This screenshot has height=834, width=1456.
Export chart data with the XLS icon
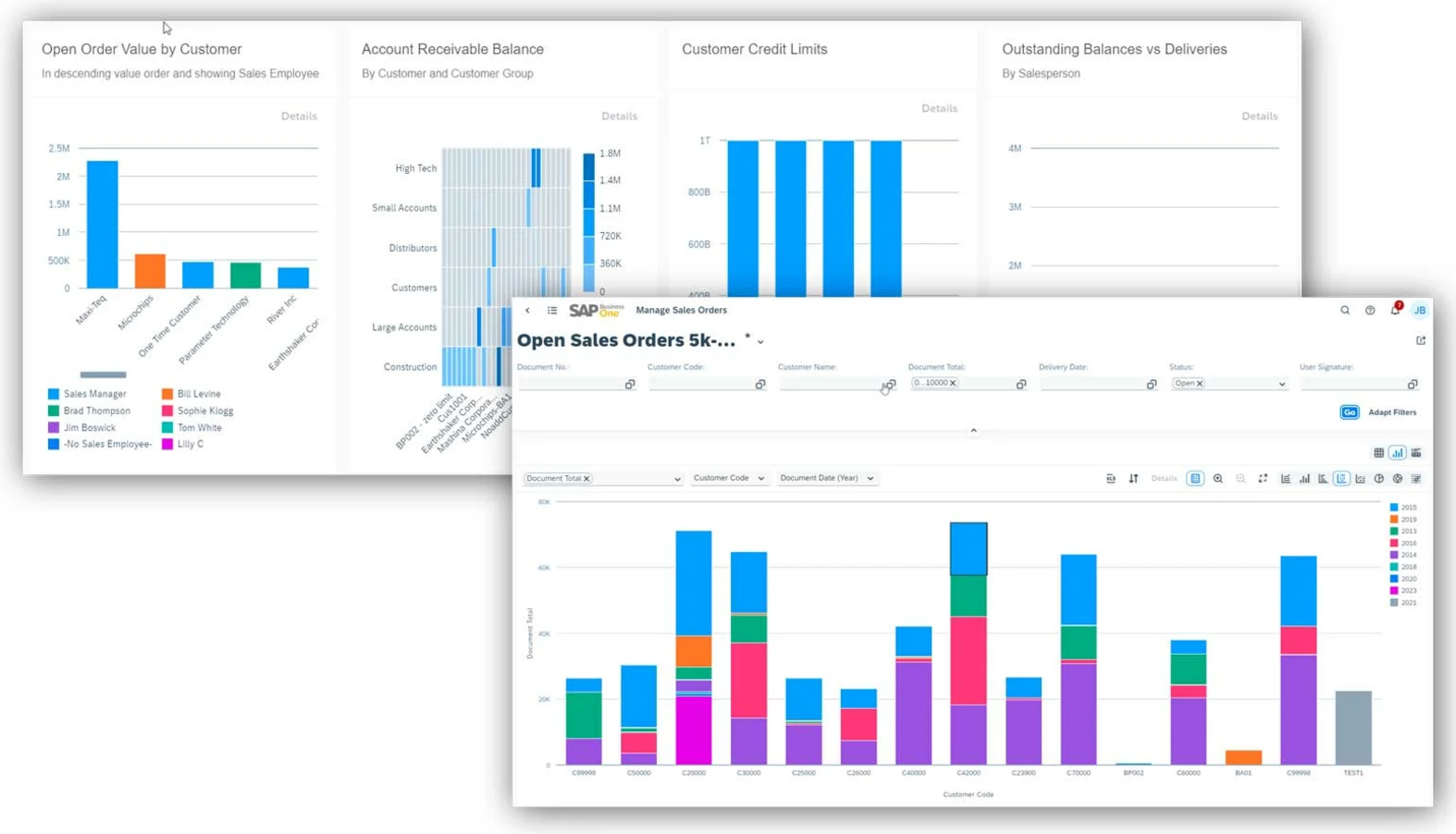click(x=1111, y=478)
